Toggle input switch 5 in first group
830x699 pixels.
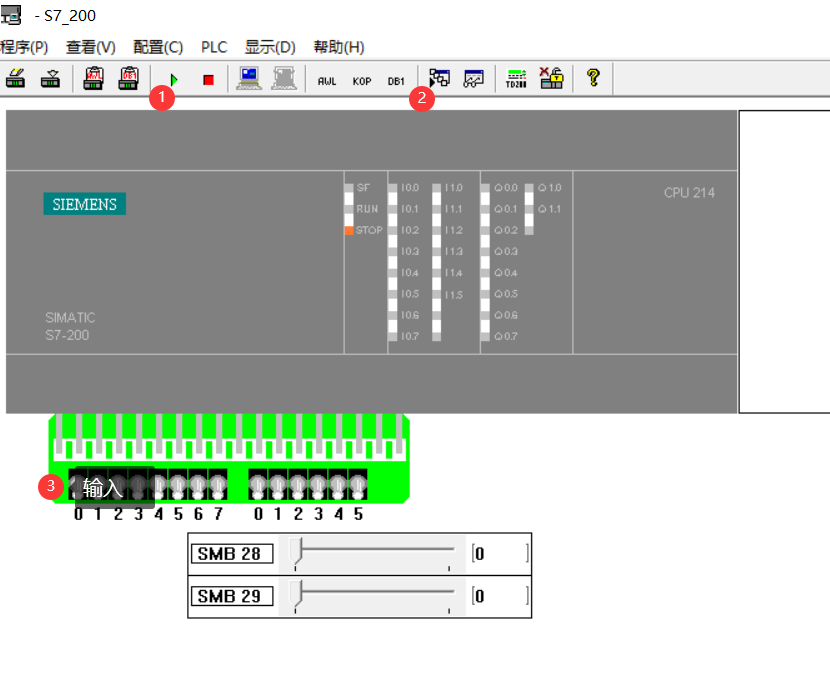pyautogui.click(x=178, y=485)
